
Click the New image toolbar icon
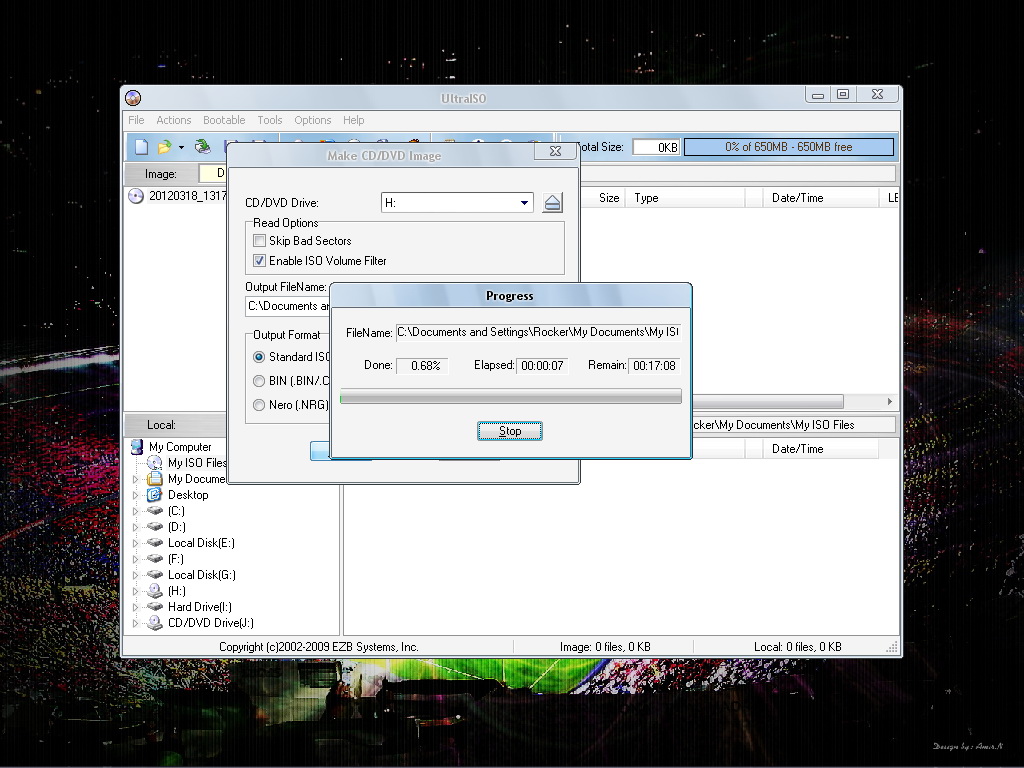[141, 147]
